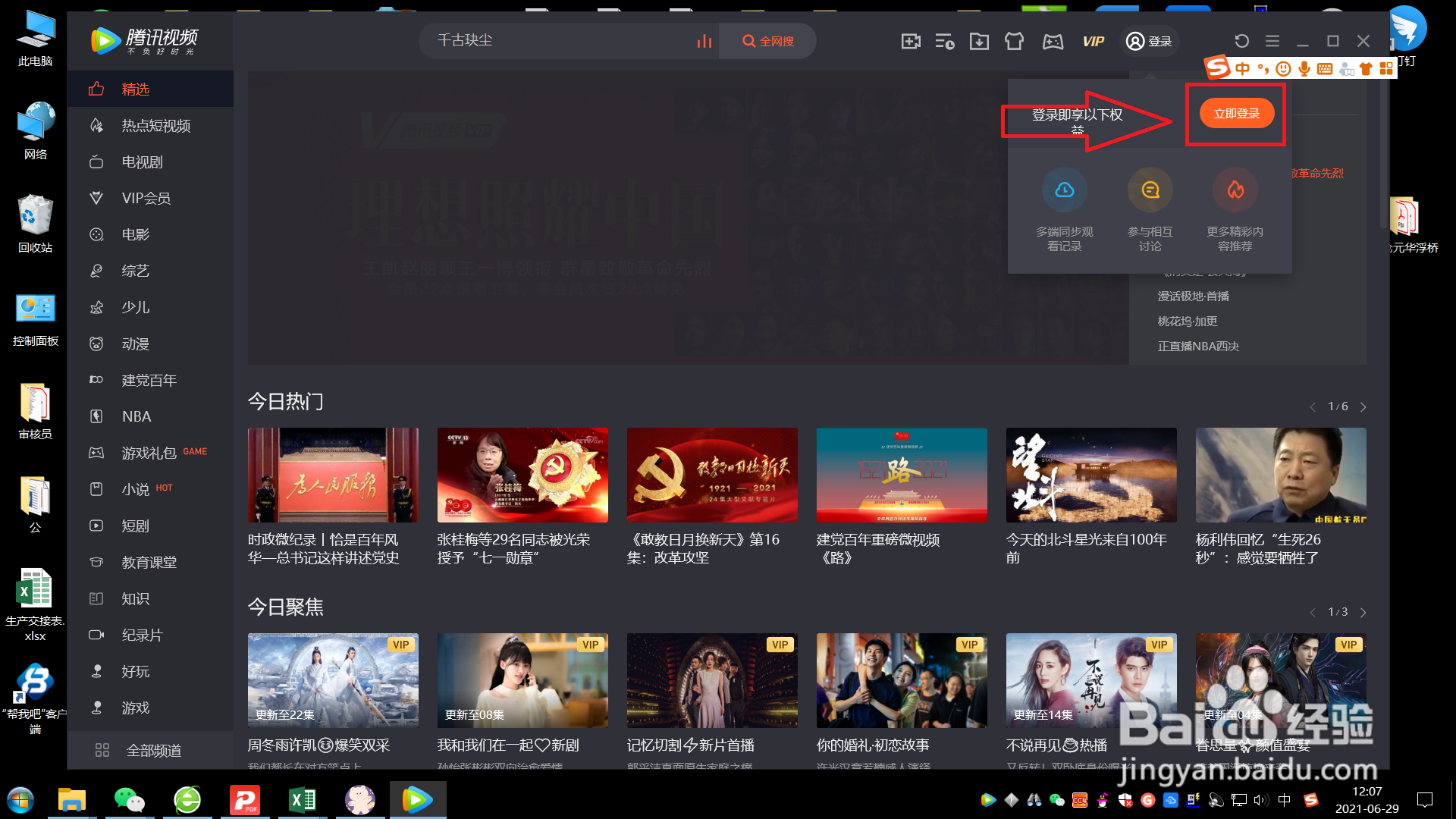Open the game controller icon
Viewport: 1456px width, 819px height.
coord(1053,42)
